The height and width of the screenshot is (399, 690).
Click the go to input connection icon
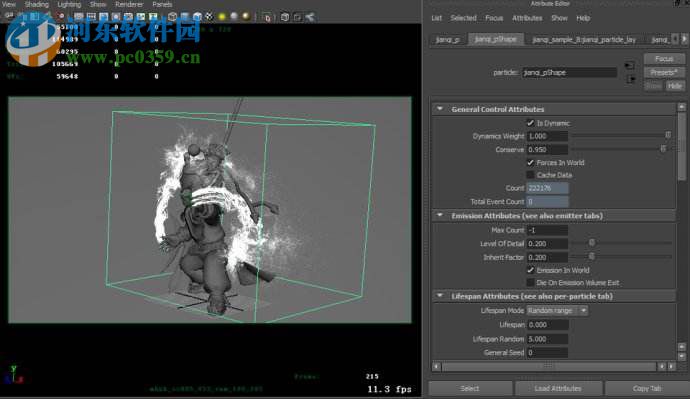tap(630, 66)
